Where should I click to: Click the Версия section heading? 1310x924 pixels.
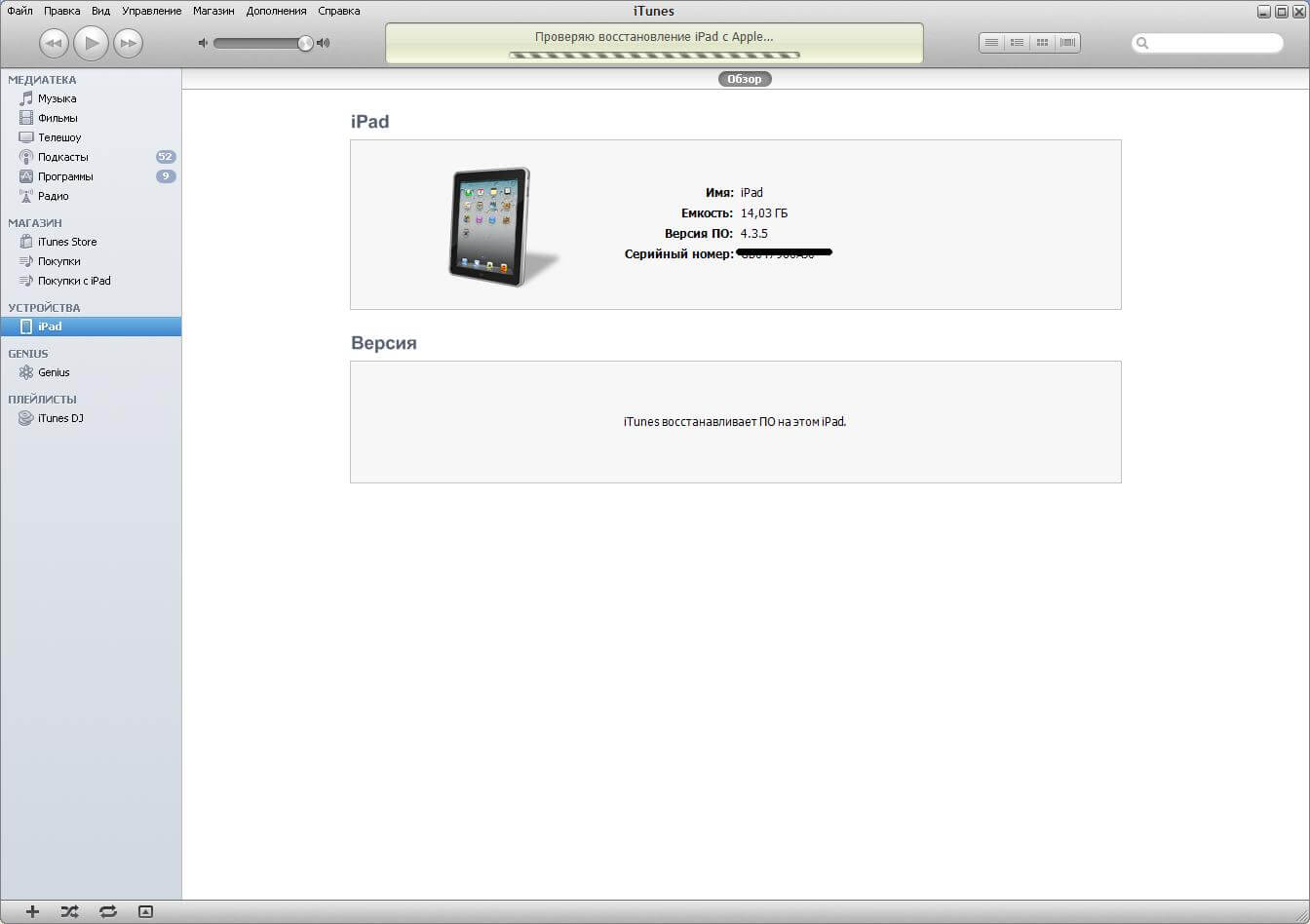click(384, 343)
